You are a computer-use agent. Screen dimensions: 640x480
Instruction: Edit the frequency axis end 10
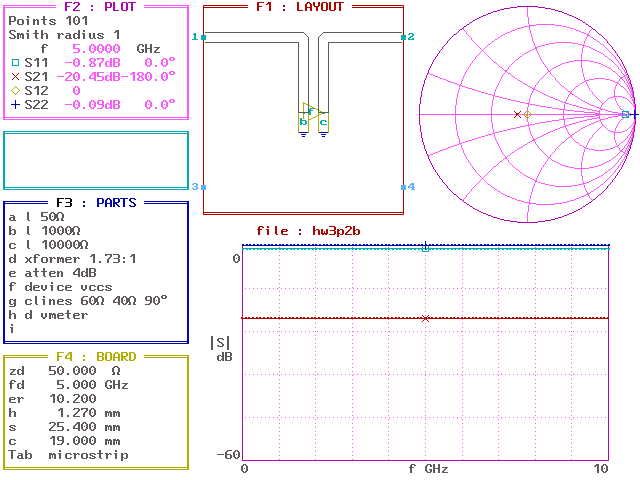(x=601, y=469)
